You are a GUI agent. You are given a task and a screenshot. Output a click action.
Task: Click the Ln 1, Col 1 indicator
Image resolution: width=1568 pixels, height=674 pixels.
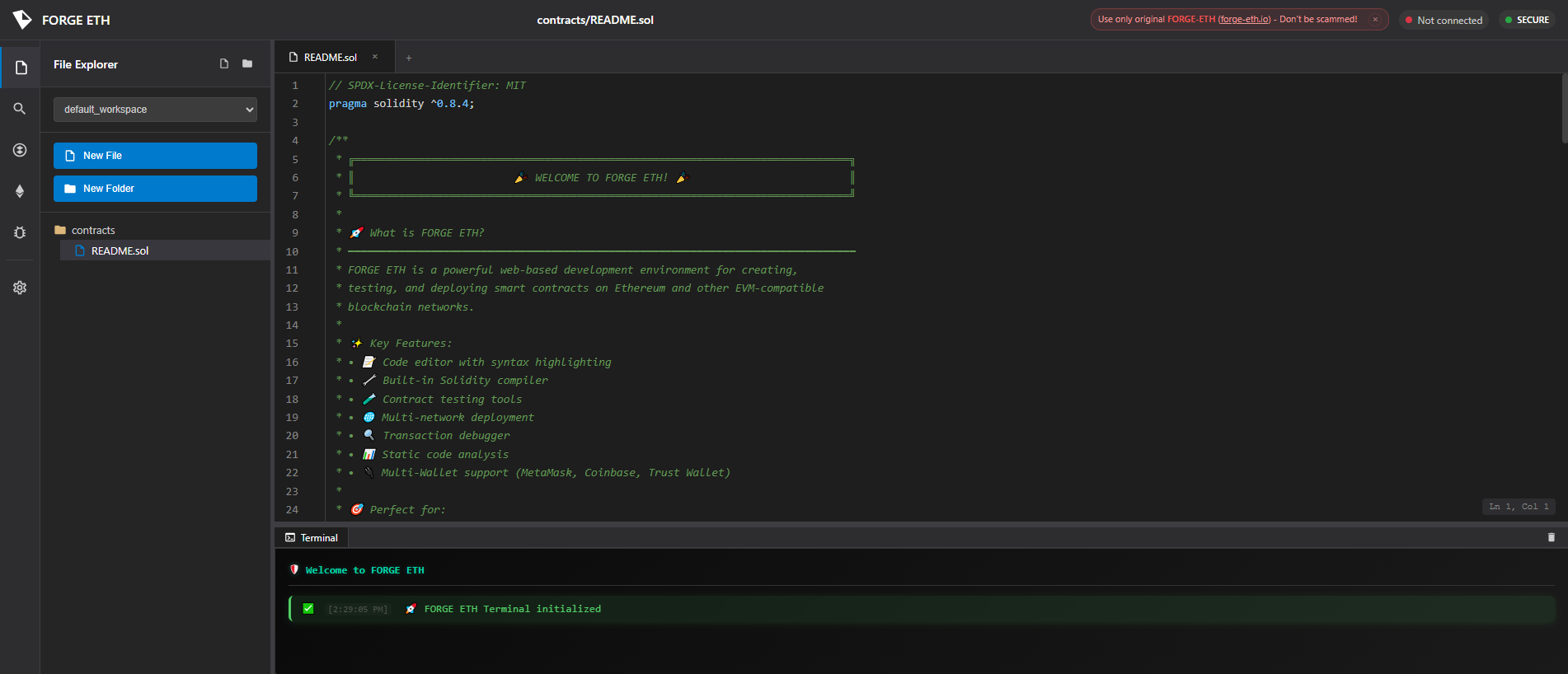pyautogui.click(x=1519, y=507)
